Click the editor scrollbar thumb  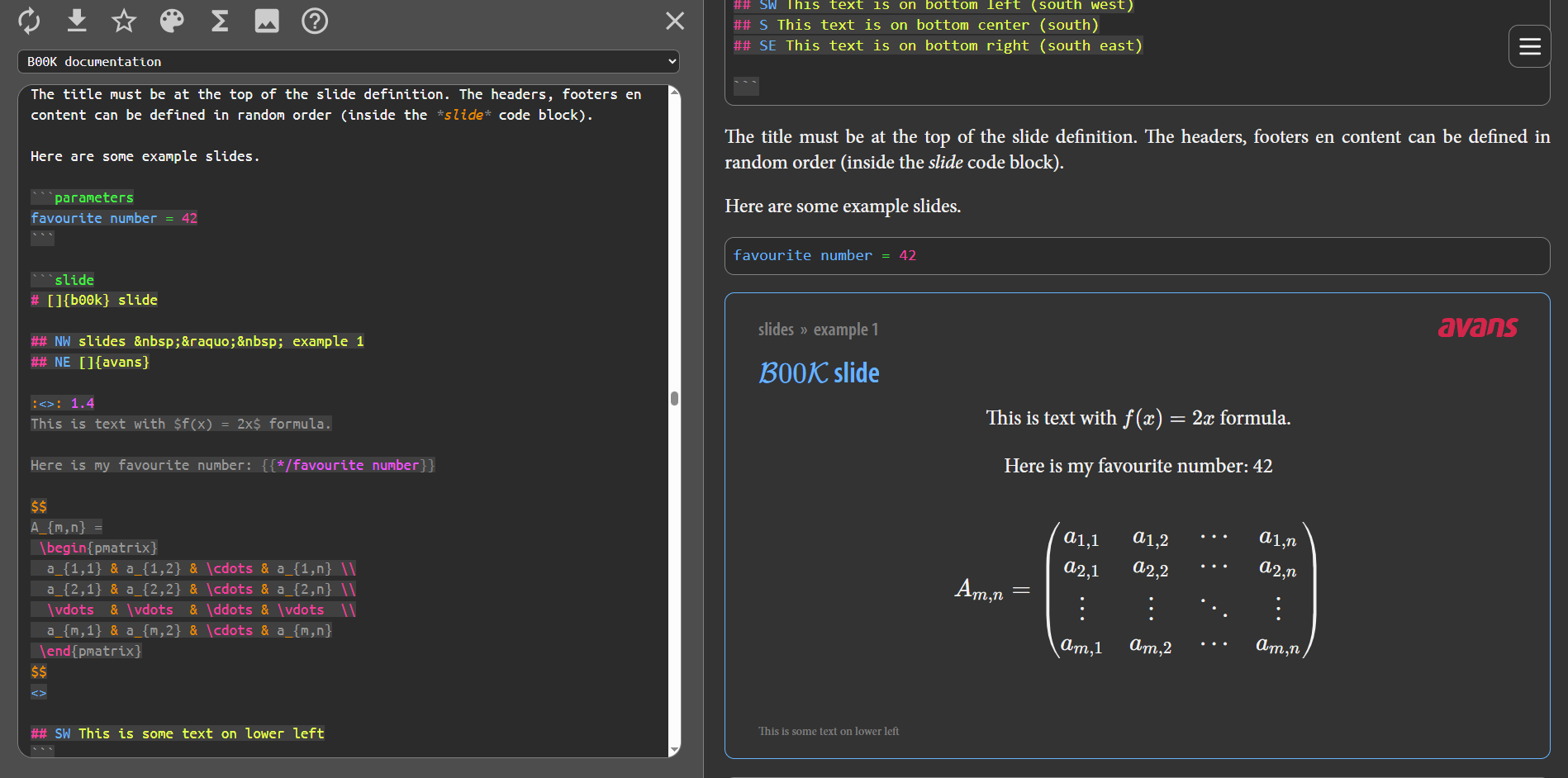click(x=674, y=399)
